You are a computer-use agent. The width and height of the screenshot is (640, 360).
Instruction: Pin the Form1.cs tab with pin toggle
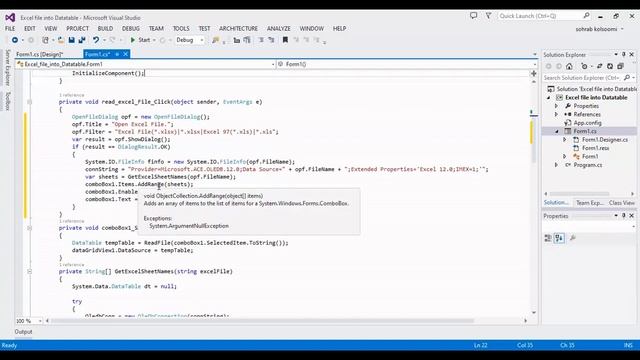tap(117, 54)
